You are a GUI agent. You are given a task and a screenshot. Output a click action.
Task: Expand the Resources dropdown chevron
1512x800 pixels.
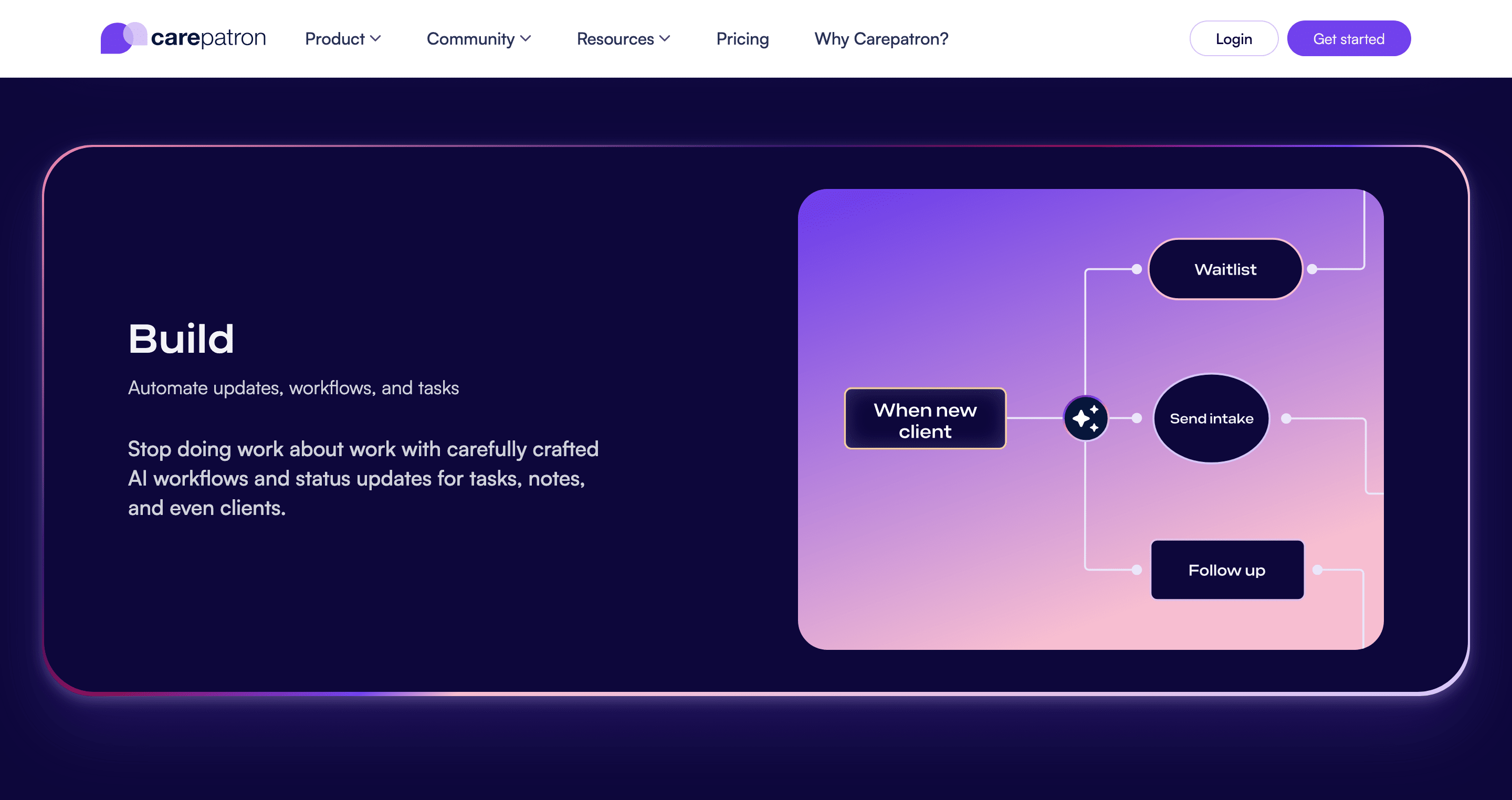coord(665,39)
